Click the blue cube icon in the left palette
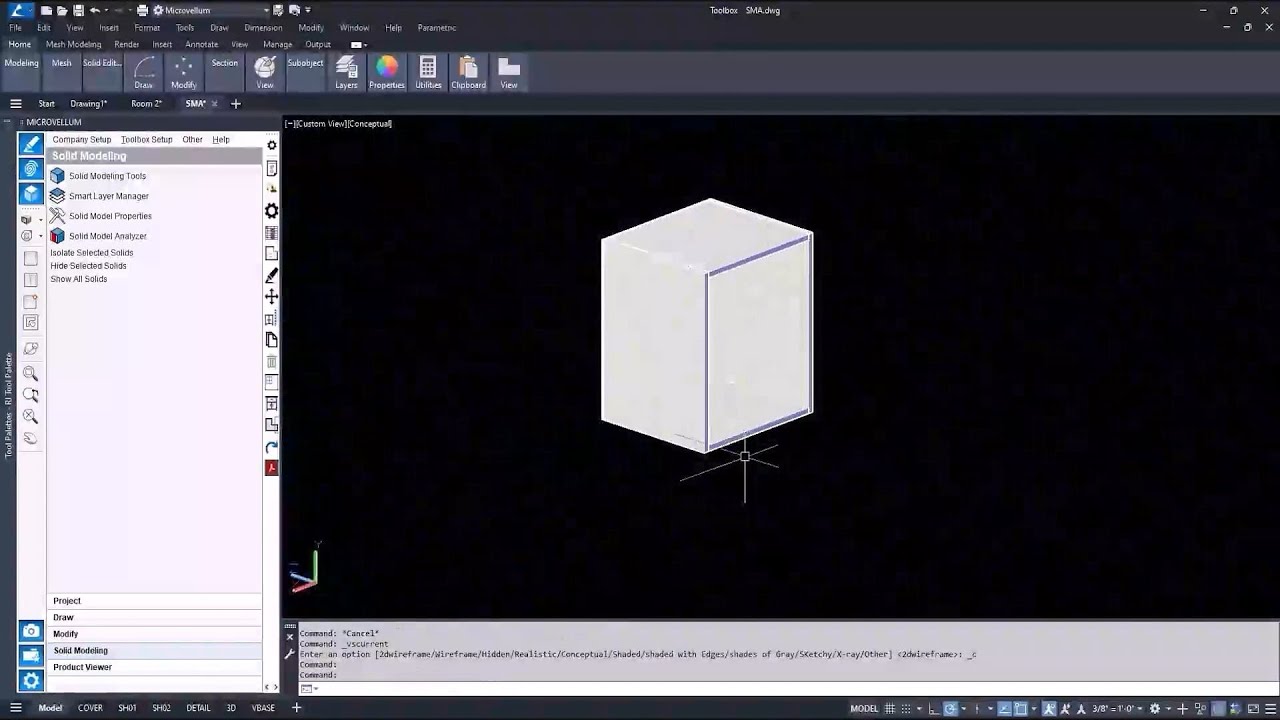Screen dimensions: 1280x720 click(31, 194)
